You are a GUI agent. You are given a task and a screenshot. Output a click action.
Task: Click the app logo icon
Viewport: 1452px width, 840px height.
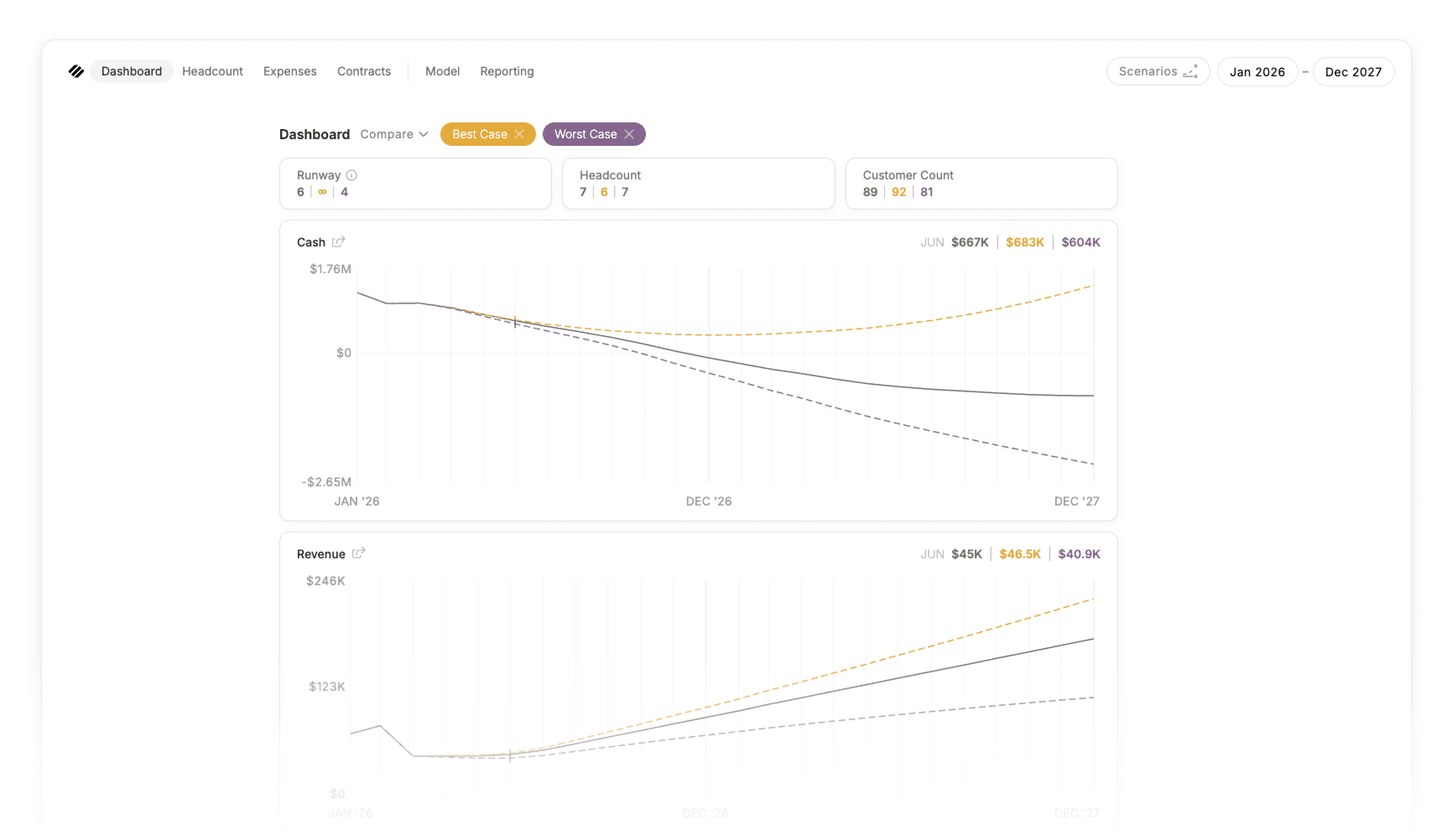(x=76, y=71)
